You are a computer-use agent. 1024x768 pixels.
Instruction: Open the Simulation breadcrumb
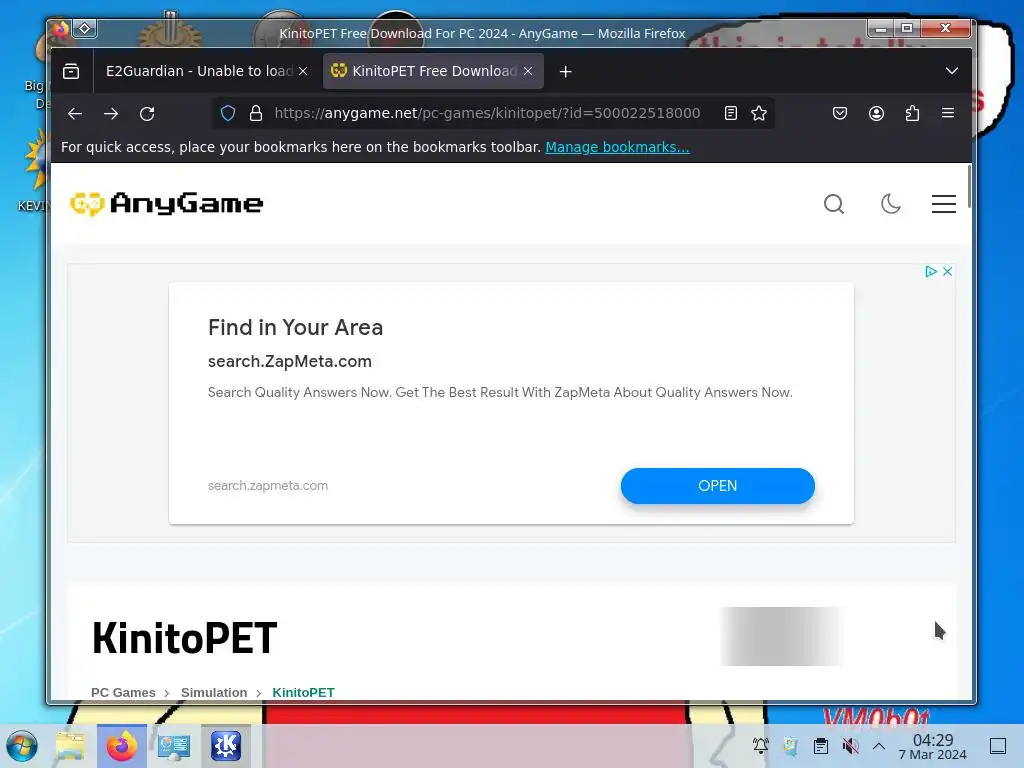[x=214, y=692]
